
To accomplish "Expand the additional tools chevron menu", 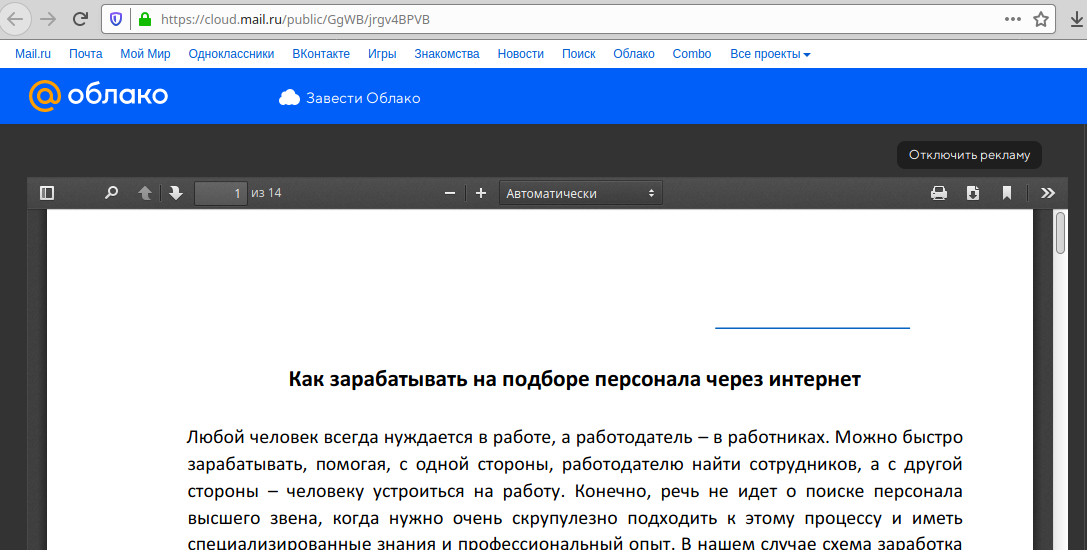I will 1048,193.
